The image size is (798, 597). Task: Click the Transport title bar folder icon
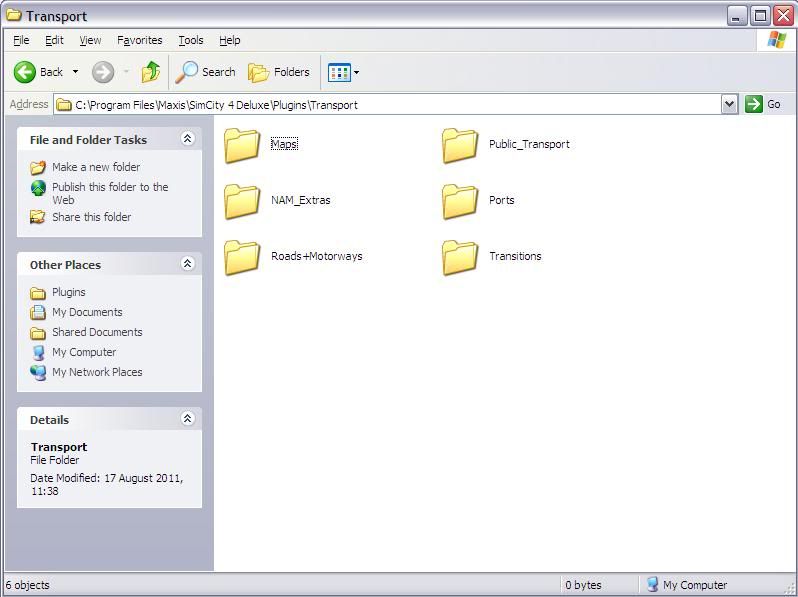[14, 15]
